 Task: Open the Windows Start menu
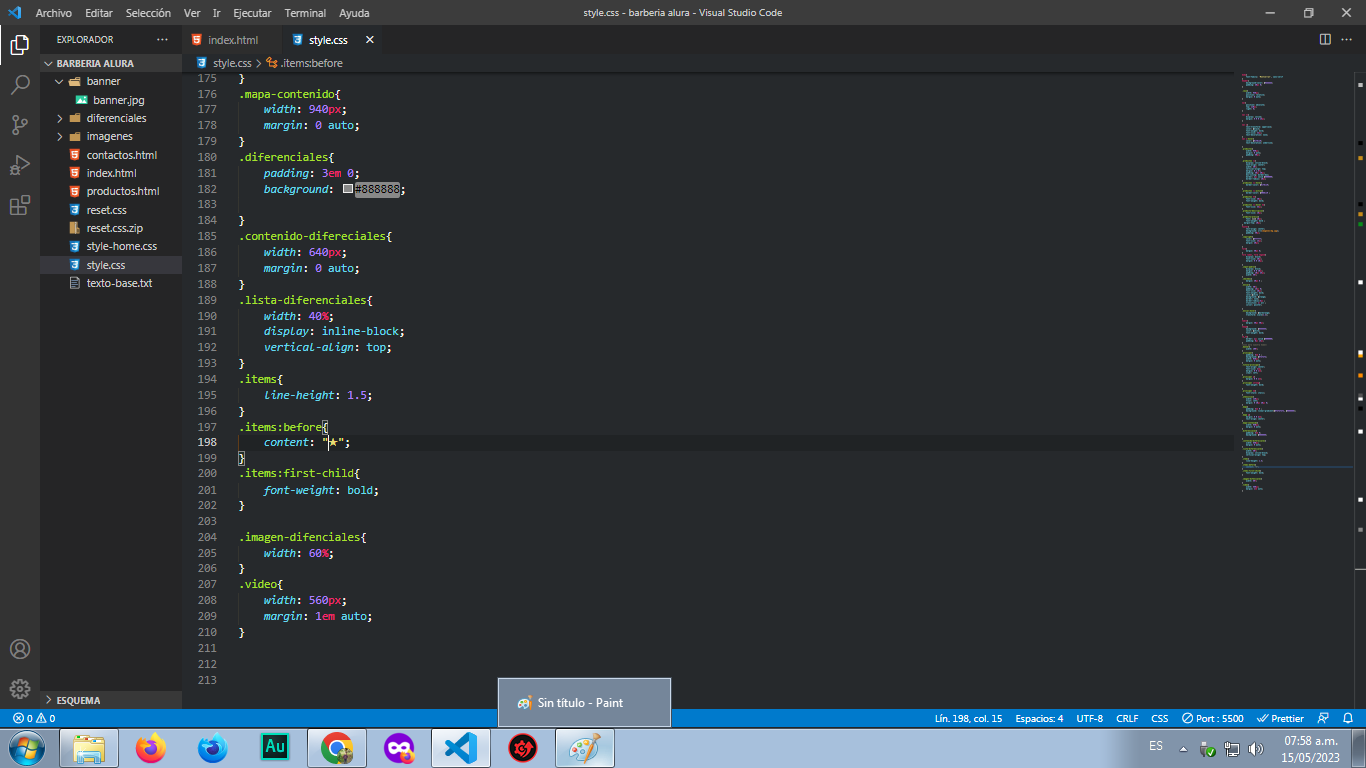(26, 748)
